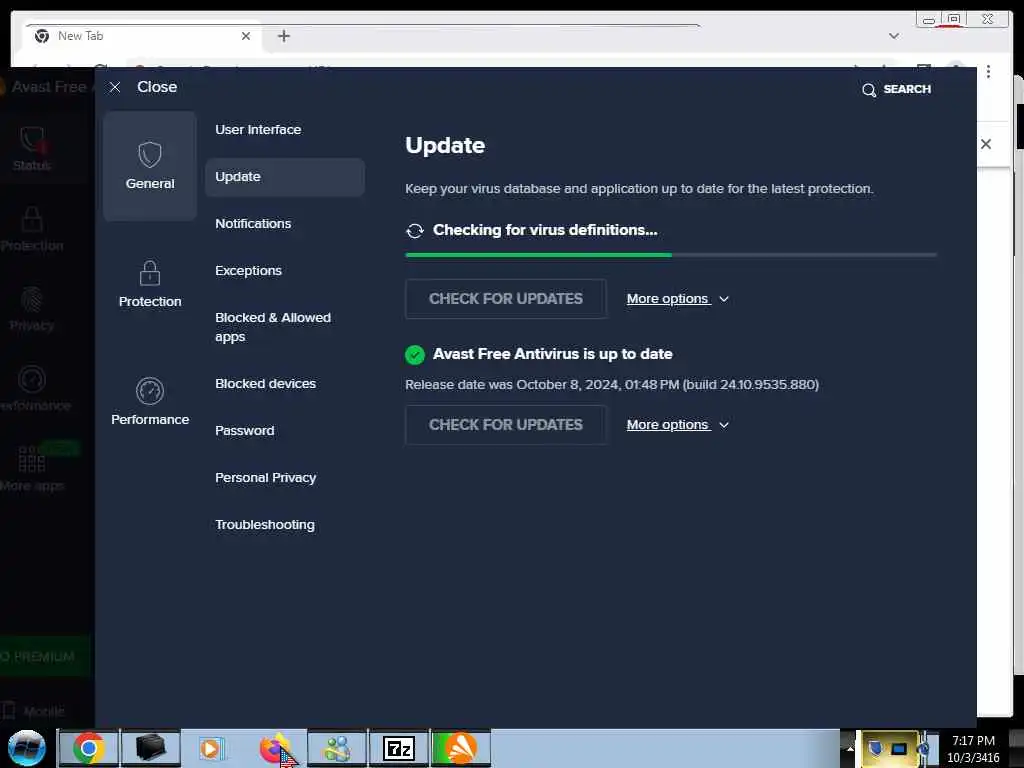The image size is (1024, 768).
Task: Open the Windows Start button
Action: [x=26, y=748]
